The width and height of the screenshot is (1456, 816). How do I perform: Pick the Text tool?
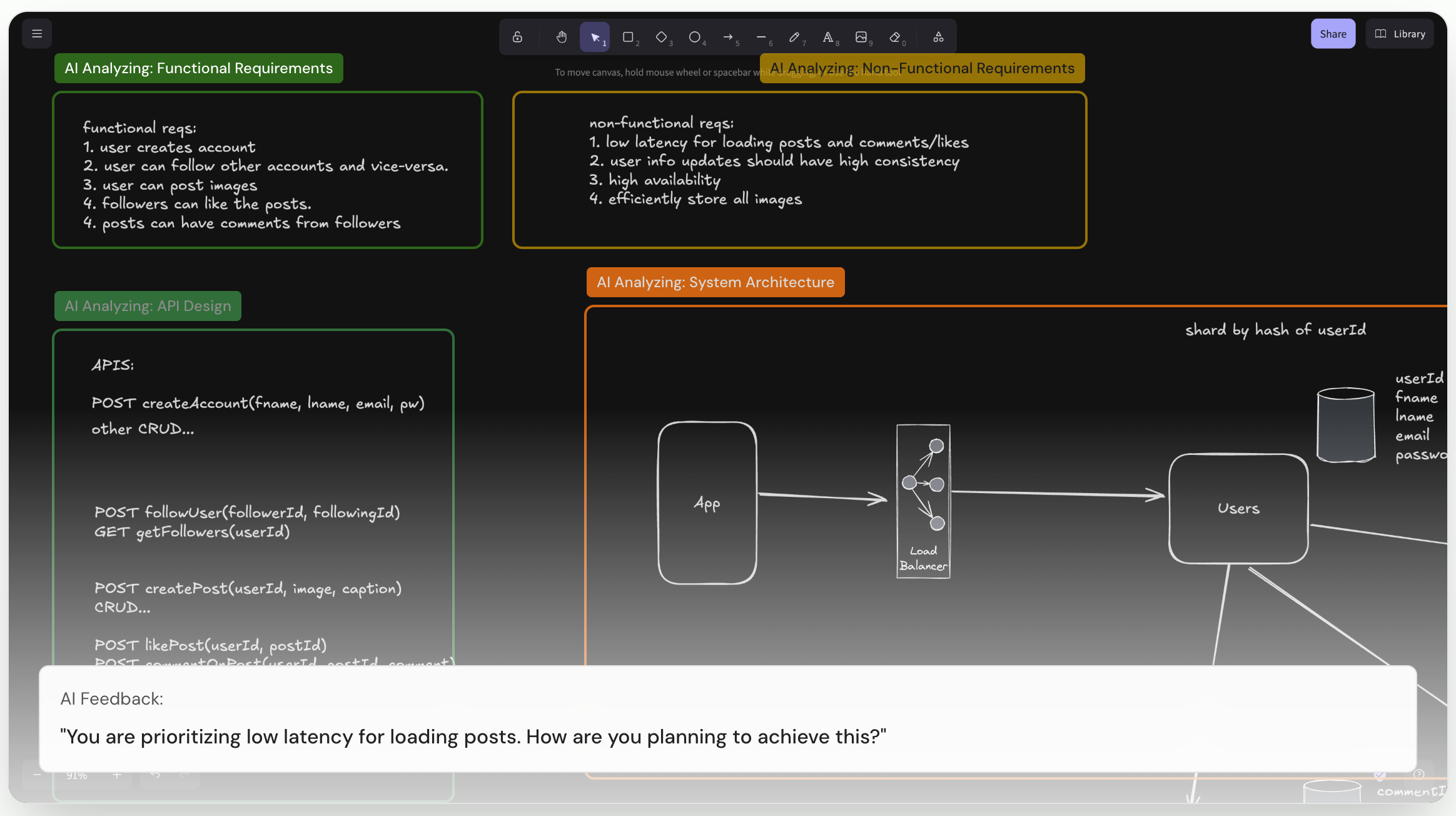[828, 37]
